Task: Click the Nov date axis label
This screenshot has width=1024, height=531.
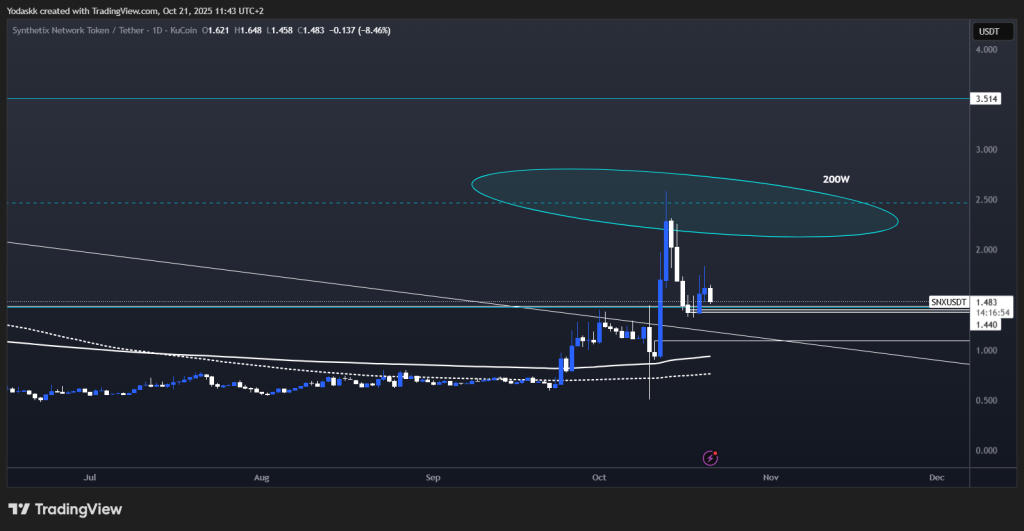Action: [x=771, y=477]
